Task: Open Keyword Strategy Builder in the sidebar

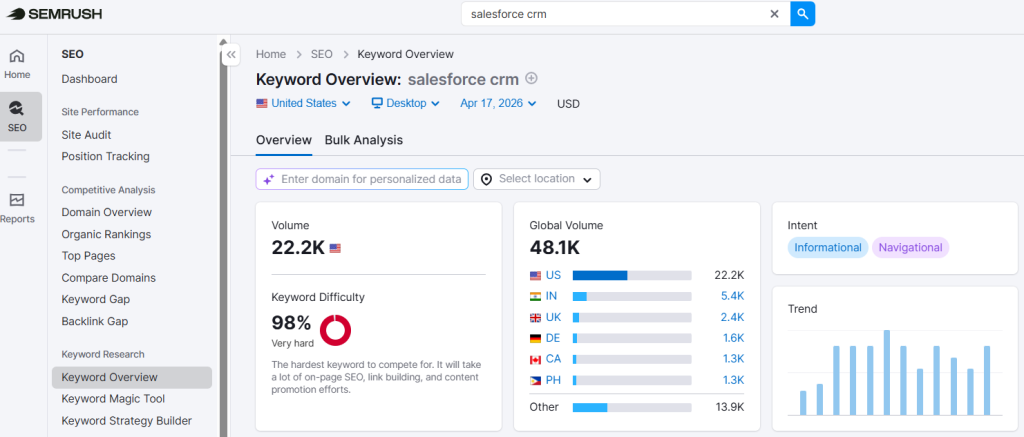Action: [x=127, y=421]
